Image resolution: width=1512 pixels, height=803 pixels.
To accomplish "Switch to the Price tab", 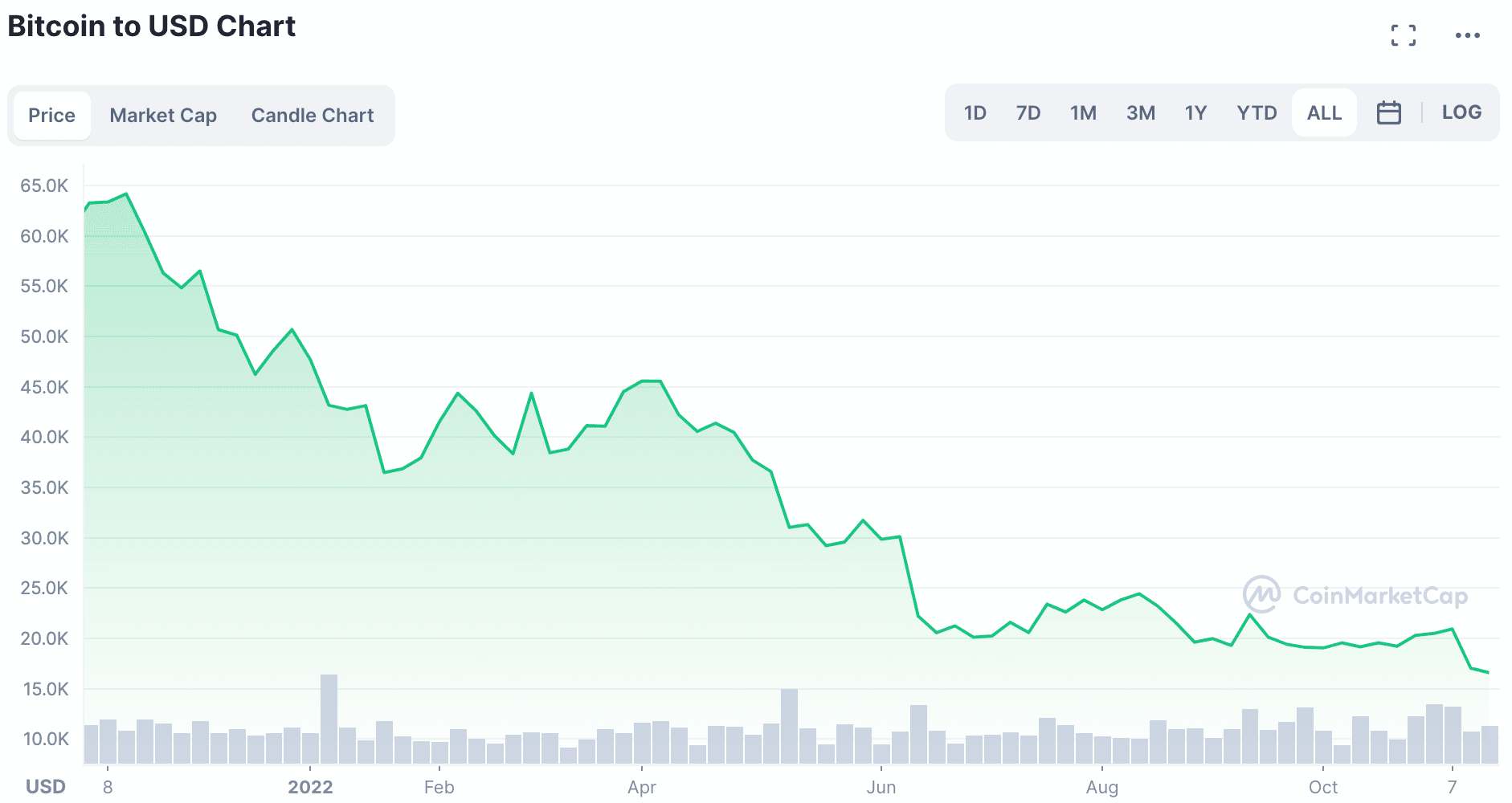I will (x=52, y=116).
